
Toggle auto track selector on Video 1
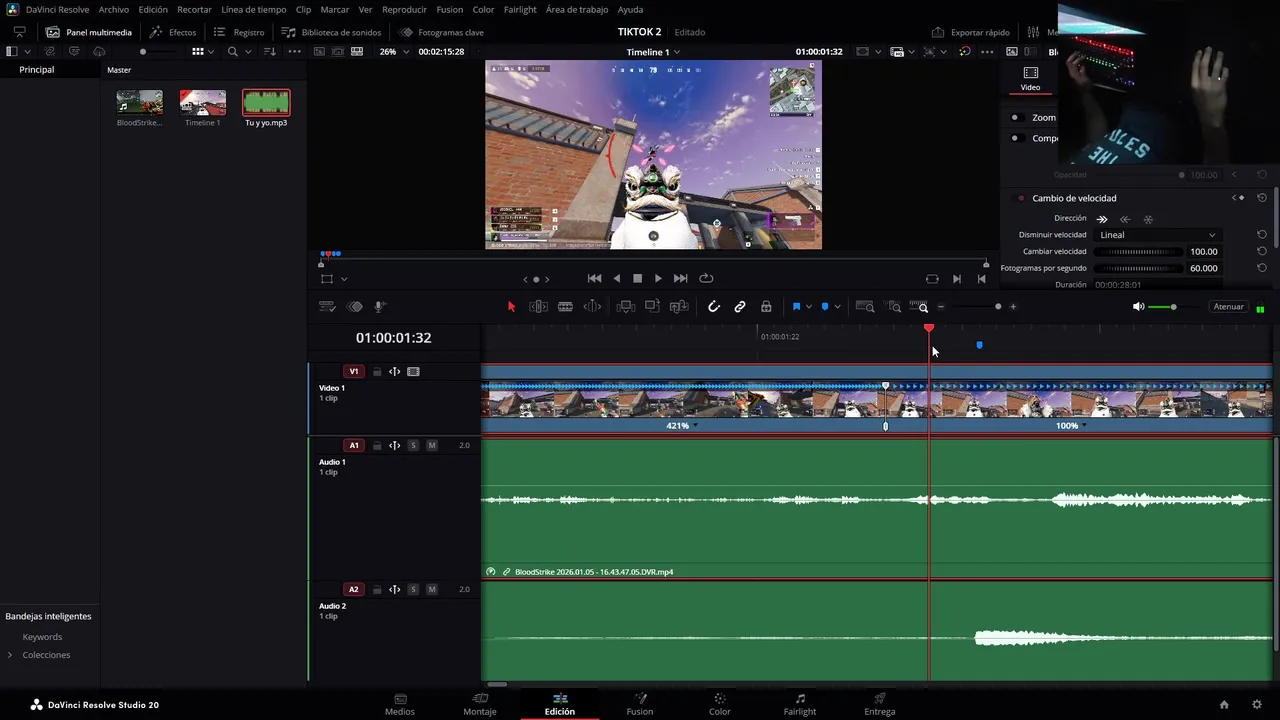[x=395, y=372]
